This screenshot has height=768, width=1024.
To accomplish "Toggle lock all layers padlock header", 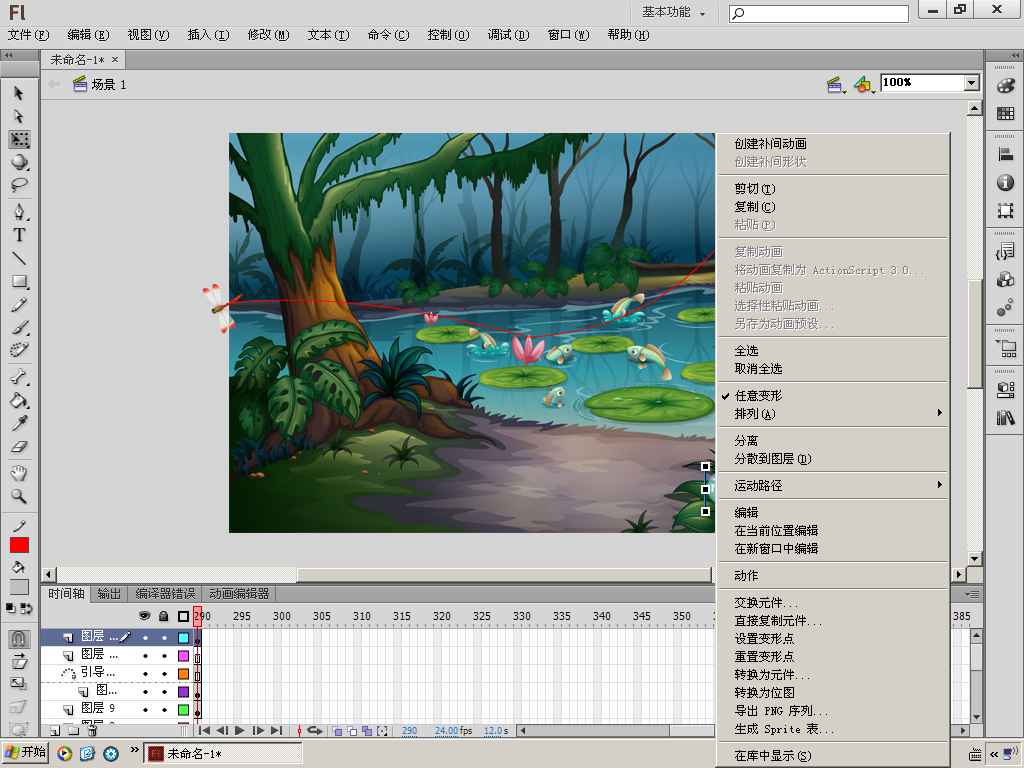I will coord(164,616).
